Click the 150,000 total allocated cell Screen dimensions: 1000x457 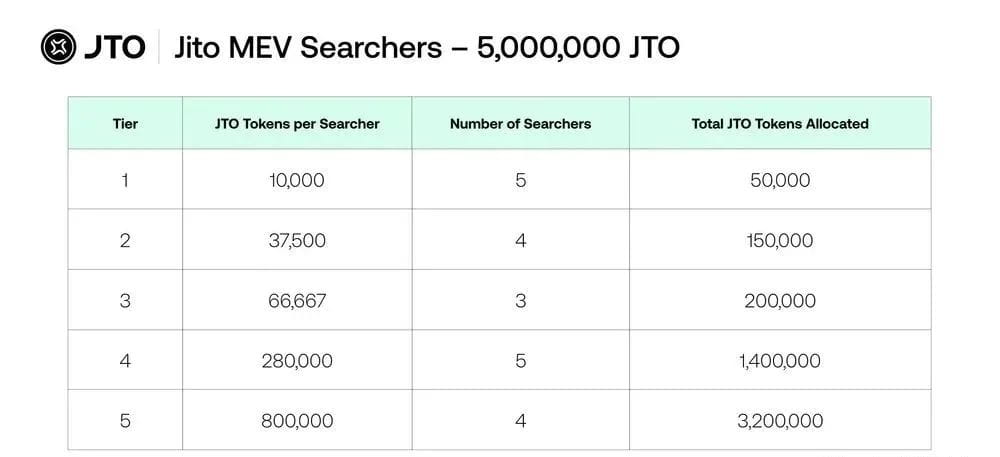tap(780, 241)
